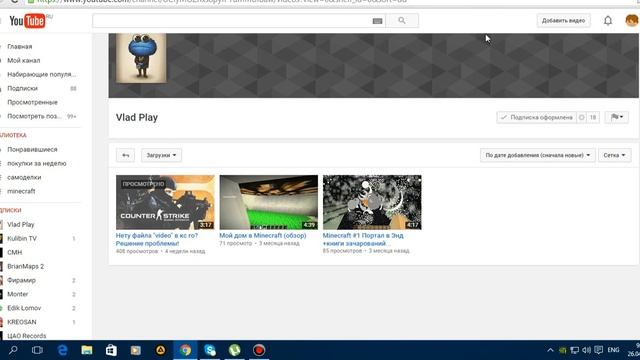The height and width of the screenshot is (360, 640).
Task: Open the Сетка view dropdown
Action: pos(614,155)
